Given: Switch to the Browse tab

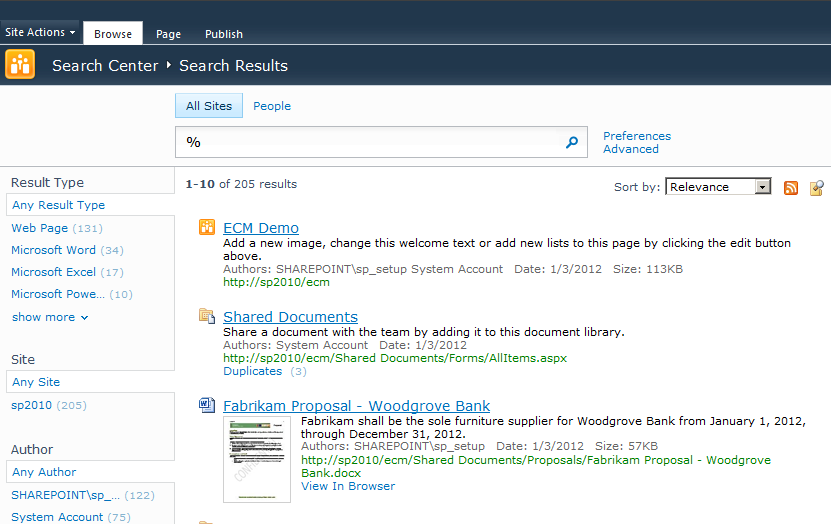Looking at the screenshot, I should (x=113, y=33).
